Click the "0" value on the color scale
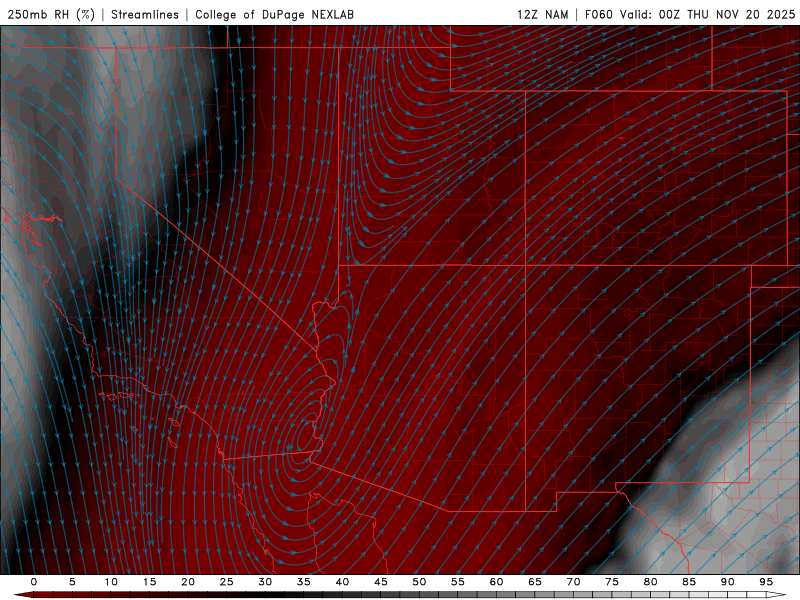Viewport: 800px width, 600px height. click(34, 582)
